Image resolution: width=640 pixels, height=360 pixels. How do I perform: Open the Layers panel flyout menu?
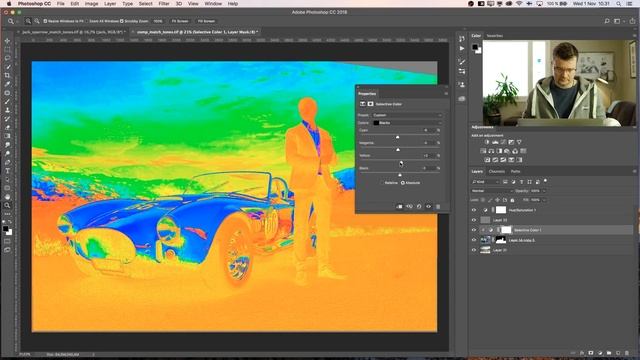(634, 171)
